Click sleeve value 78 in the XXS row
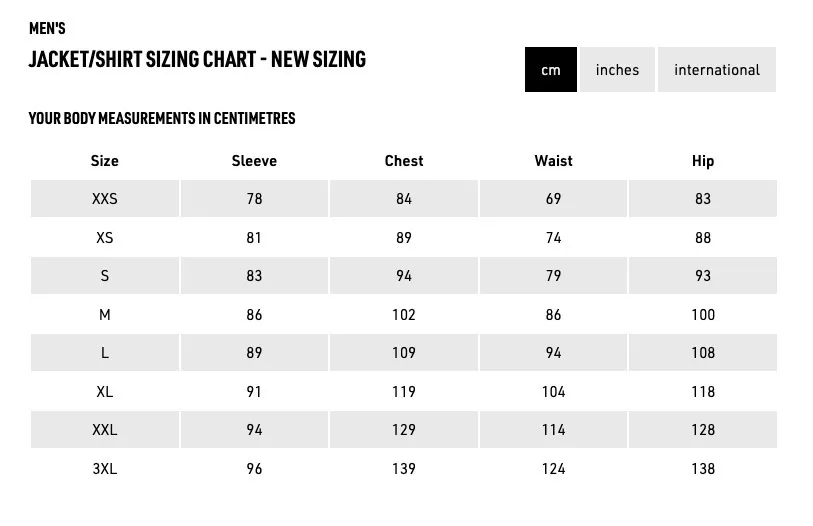Screen dimensions: 813x526 click(x=254, y=199)
